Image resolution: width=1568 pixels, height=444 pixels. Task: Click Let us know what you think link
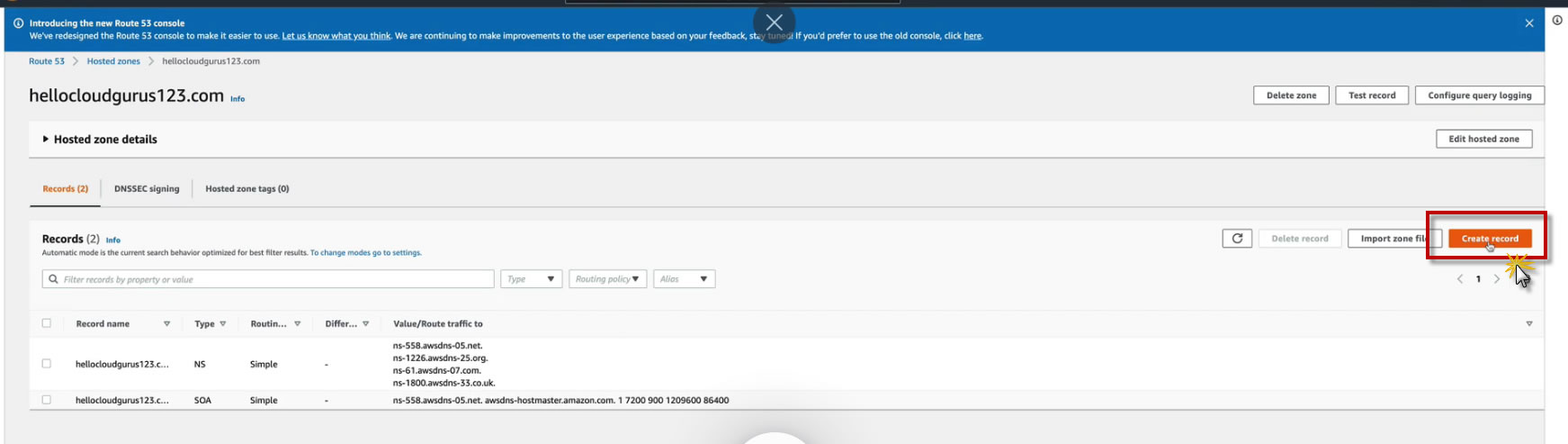[336, 36]
